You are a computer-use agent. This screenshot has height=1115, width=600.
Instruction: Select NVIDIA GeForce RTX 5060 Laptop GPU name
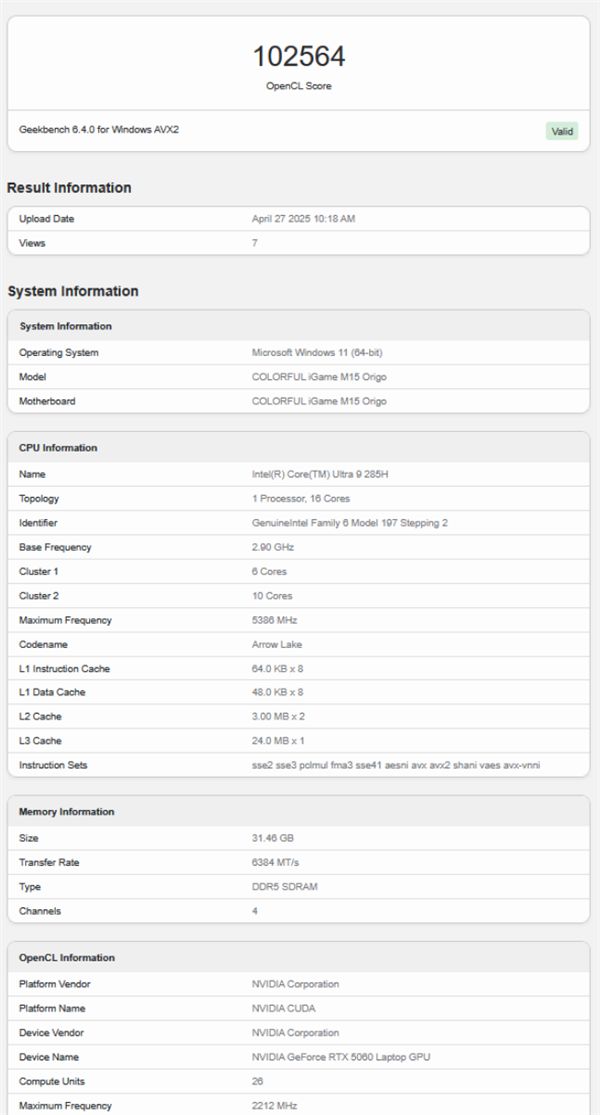[x=341, y=1057]
